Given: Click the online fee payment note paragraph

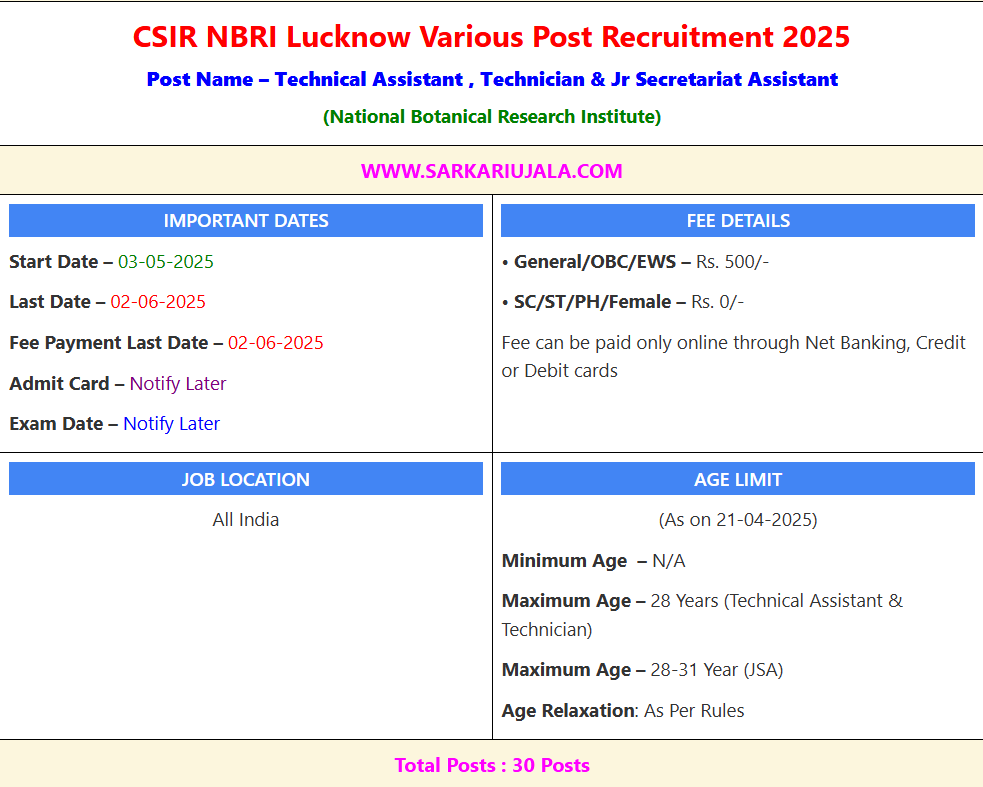Looking at the screenshot, I should tap(733, 357).
